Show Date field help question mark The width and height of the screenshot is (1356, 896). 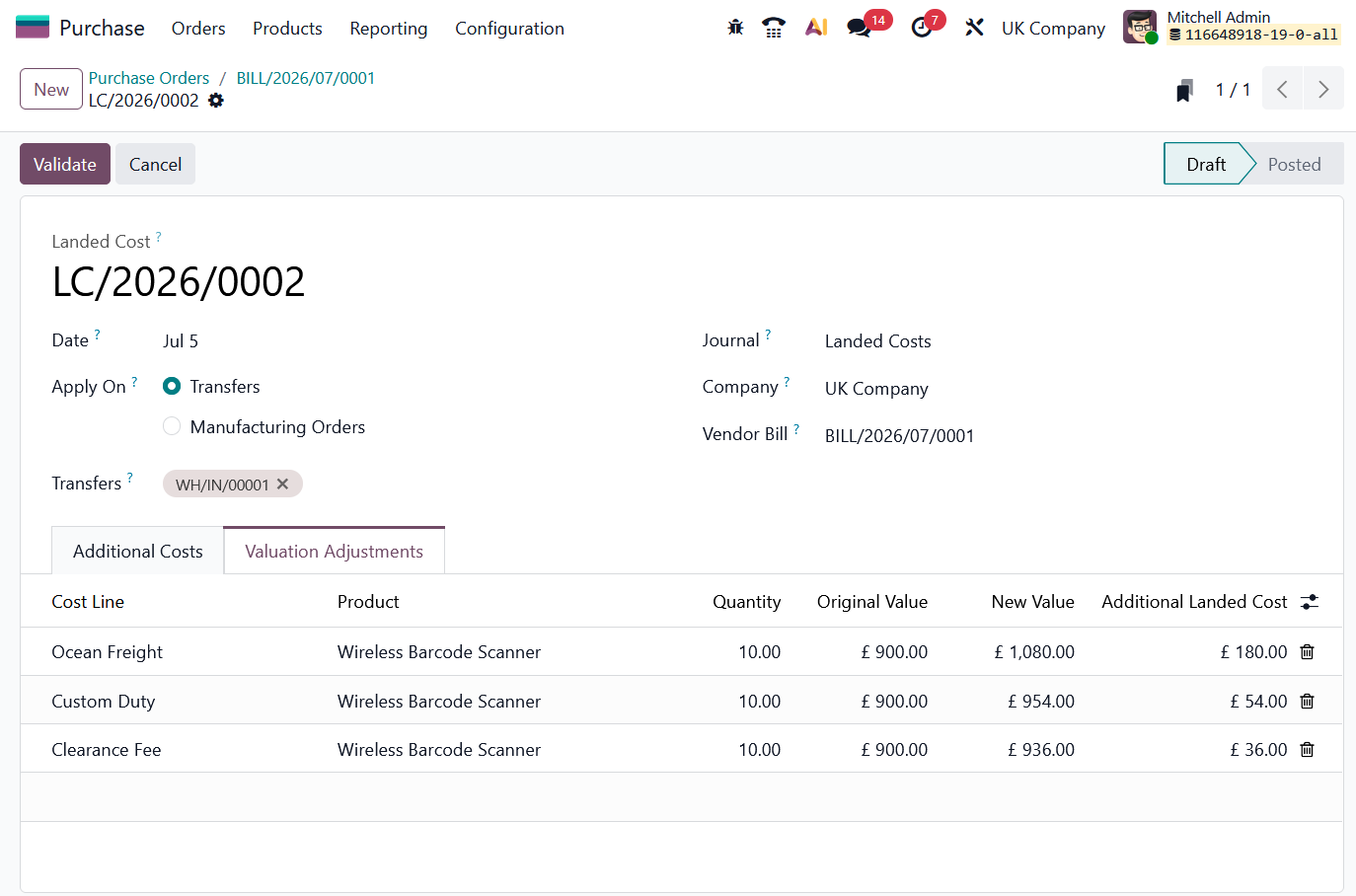click(x=97, y=335)
